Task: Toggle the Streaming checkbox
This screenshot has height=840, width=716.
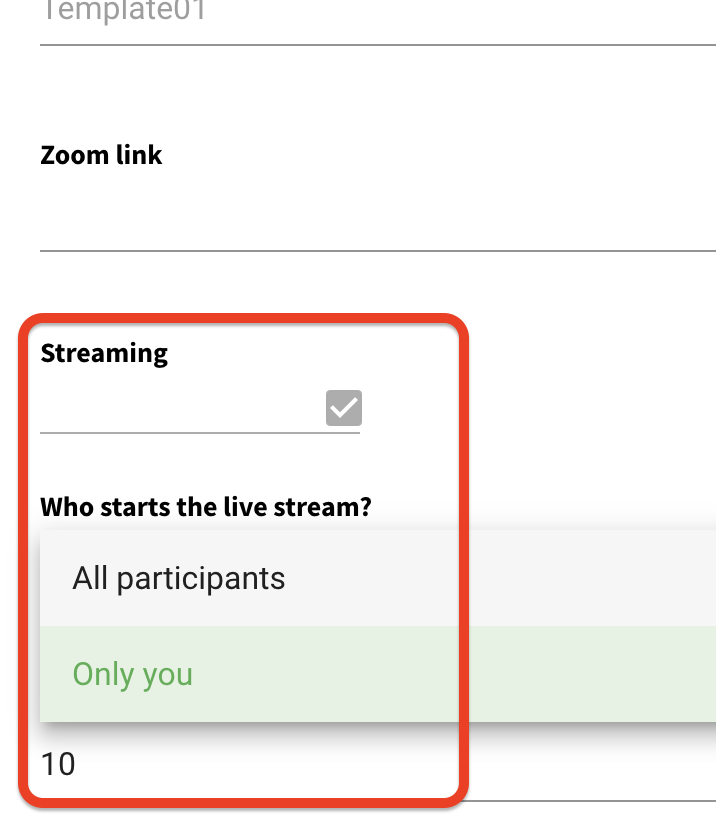Action: pyautogui.click(x=343, y=408)
